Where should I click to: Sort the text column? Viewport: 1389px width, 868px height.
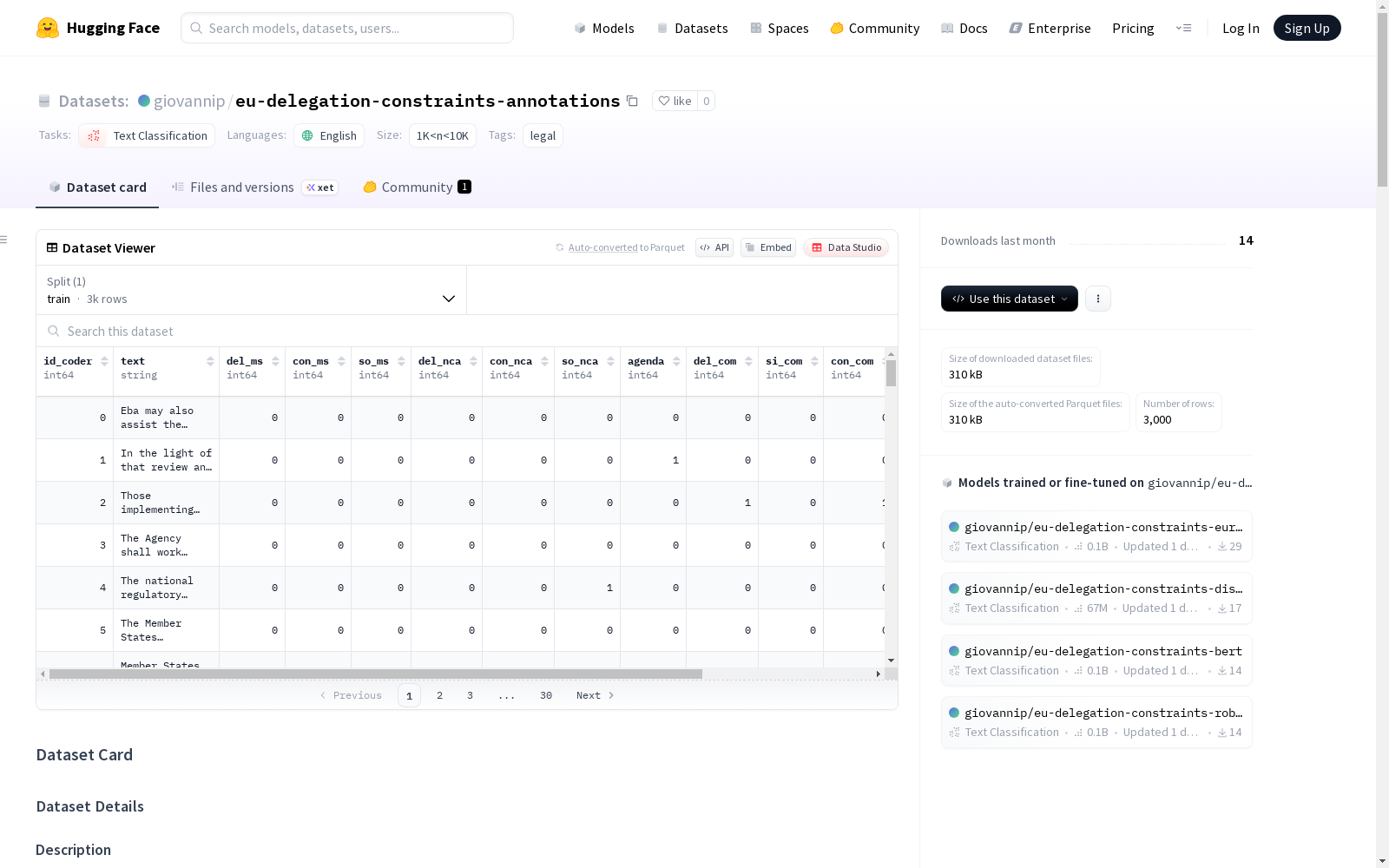click(x=210, y=361)
